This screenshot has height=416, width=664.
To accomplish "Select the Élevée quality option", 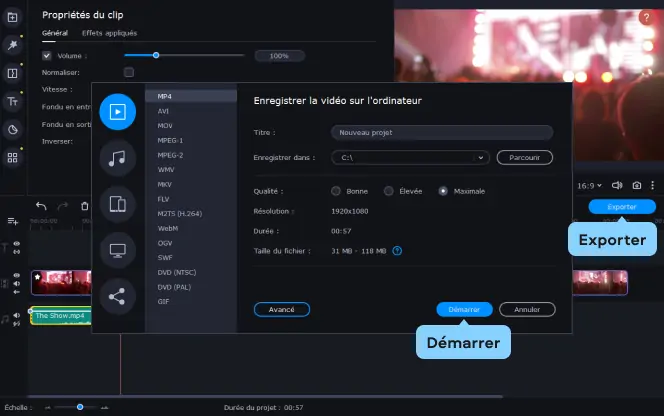I will pos(404,191).
